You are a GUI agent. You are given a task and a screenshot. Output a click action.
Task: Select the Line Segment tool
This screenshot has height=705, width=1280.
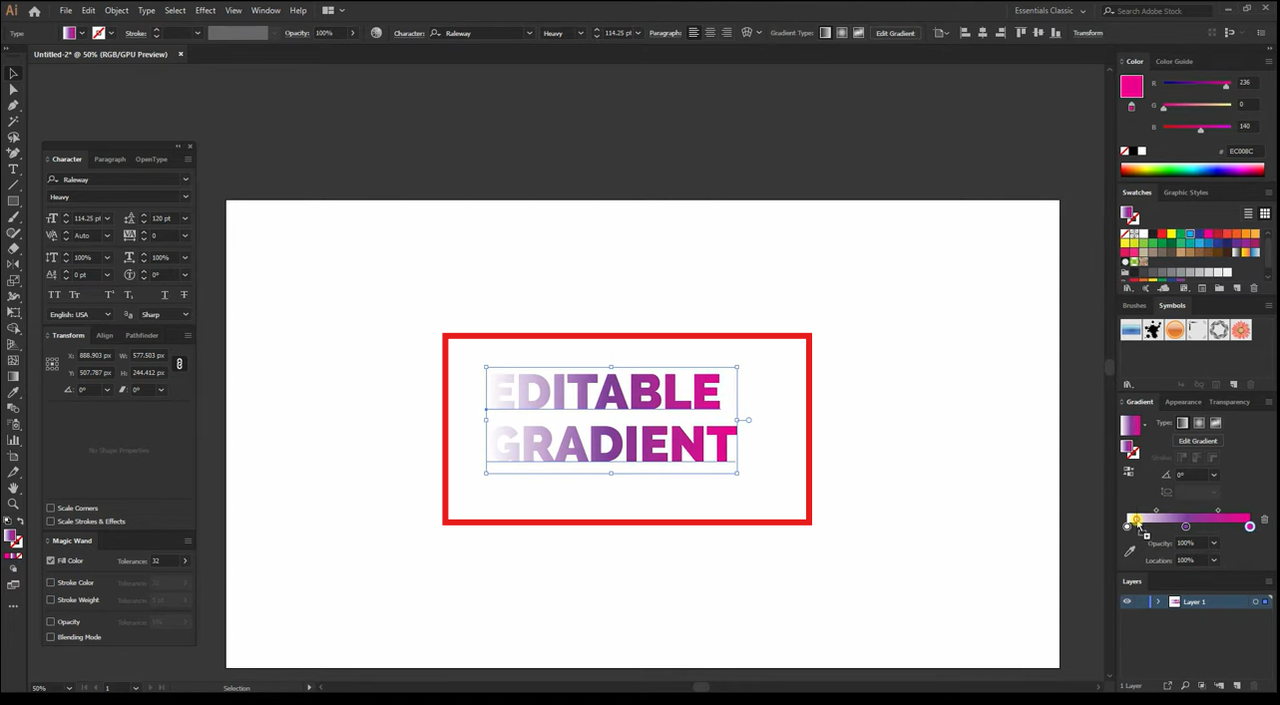[13, 185]
